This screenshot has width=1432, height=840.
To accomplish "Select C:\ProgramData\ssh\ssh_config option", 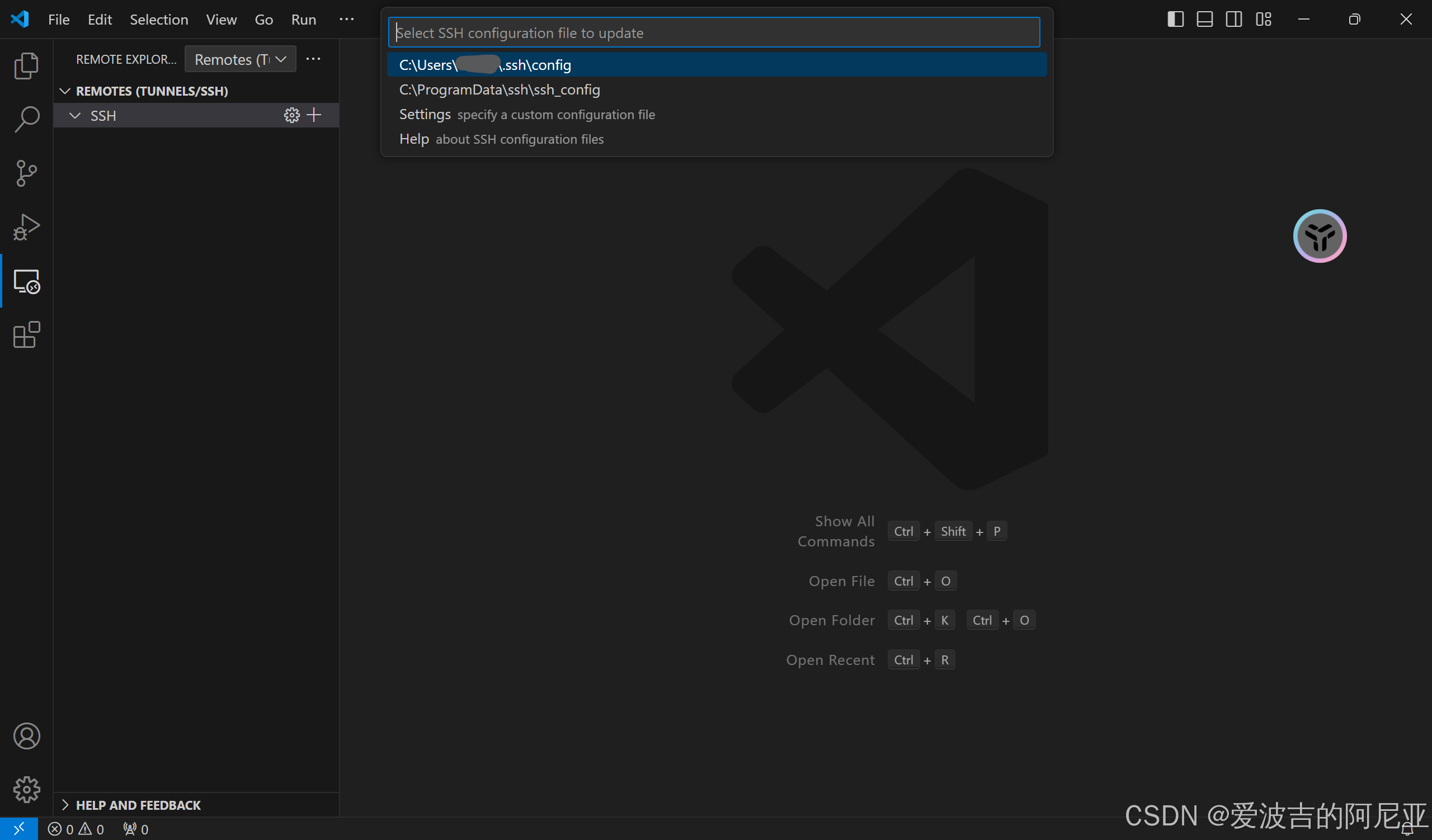I will coord(500,89).
